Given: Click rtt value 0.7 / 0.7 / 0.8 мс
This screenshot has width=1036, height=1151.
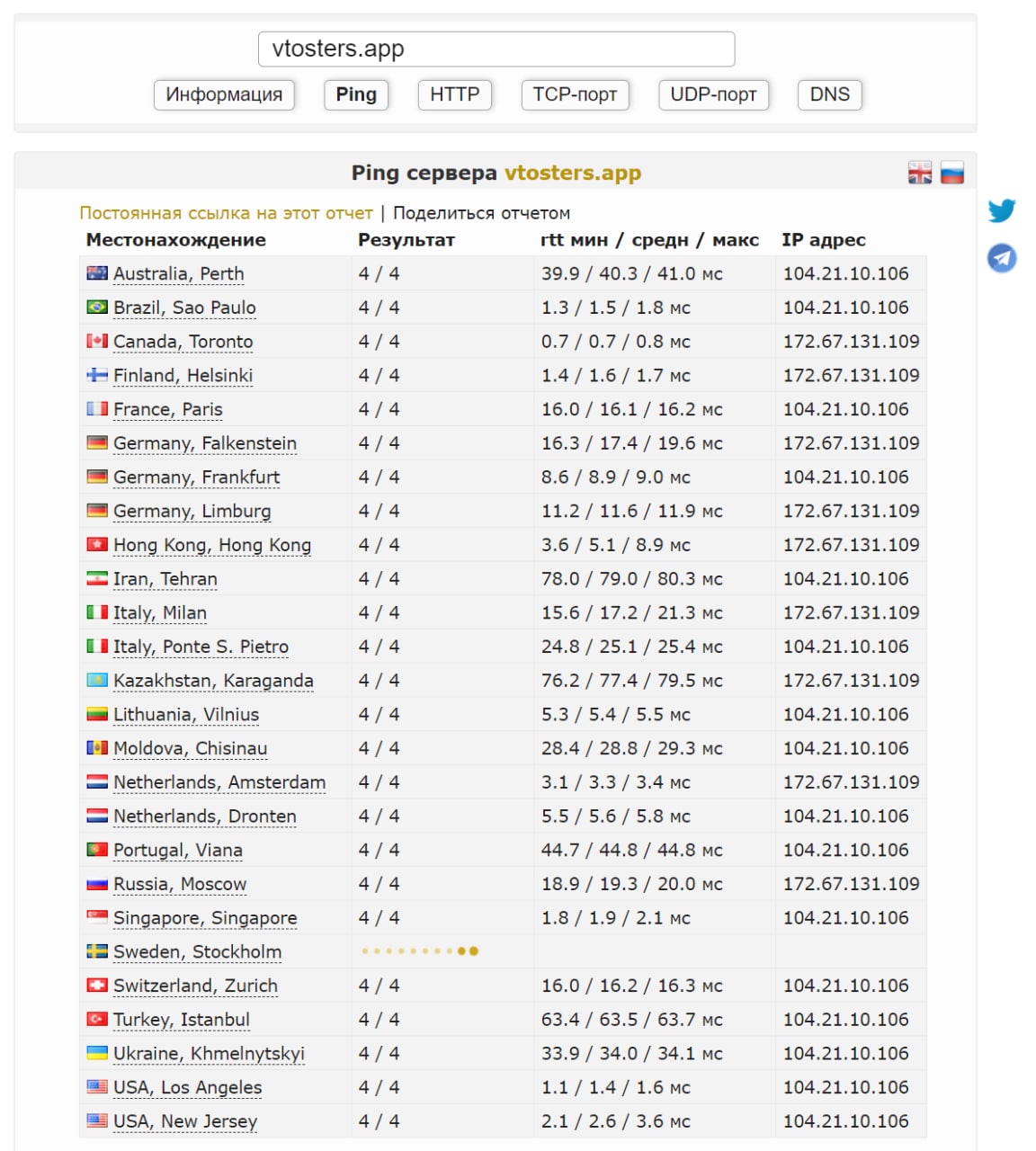Looking at the screenshot, I should pyautogui.click(x=615, y=342).
